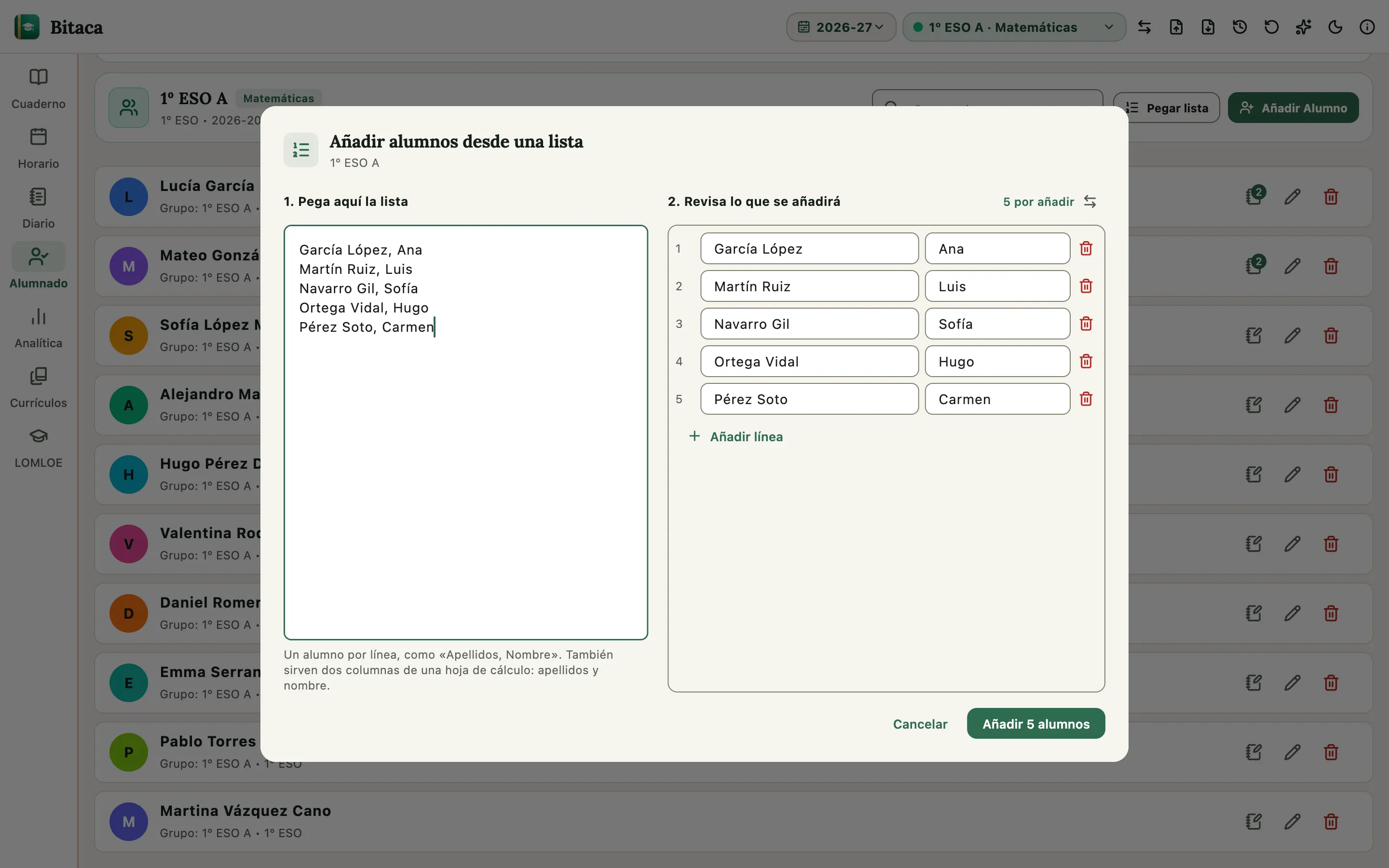Viewport: 1389px width, 868px height.
Task: Click the 5 por añadir counter text
Action: (x=1038, y=202)
